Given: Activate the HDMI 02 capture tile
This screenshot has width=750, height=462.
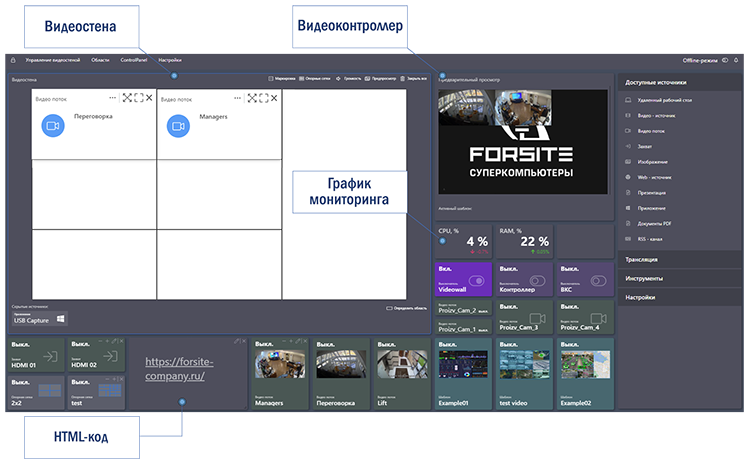Looking at the screenshot, I should point(96,355).
